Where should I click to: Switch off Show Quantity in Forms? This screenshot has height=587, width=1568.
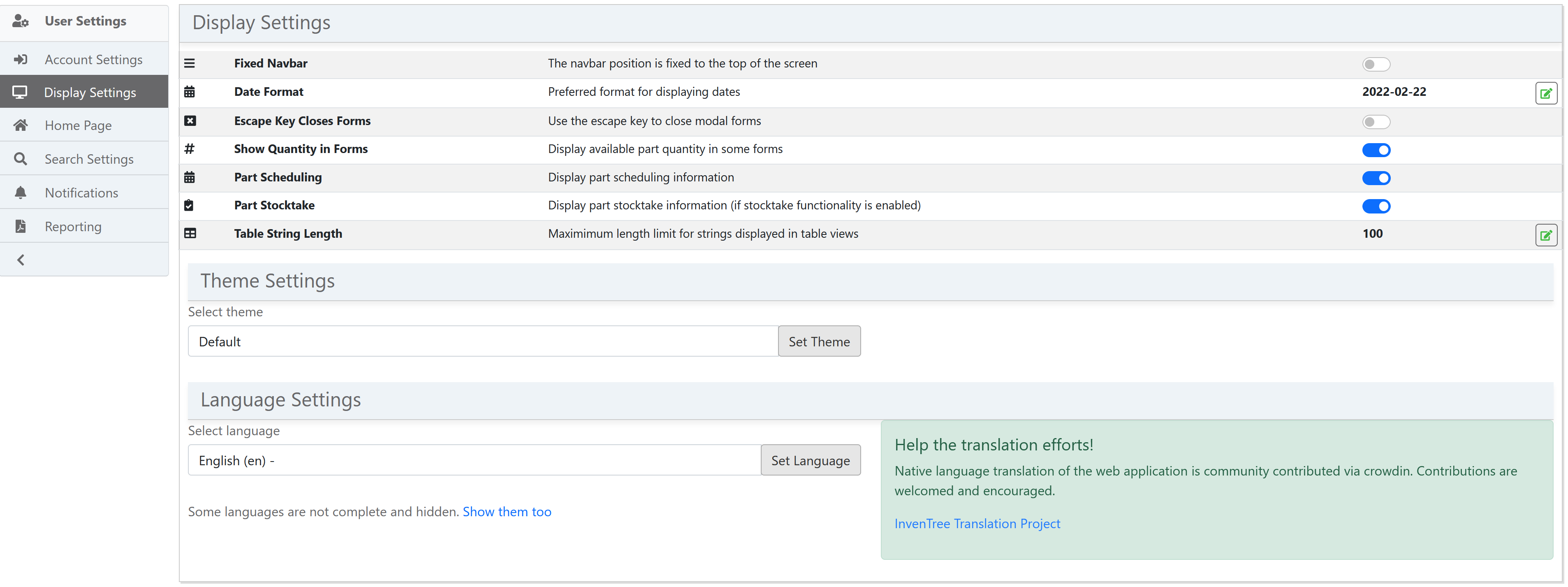(x=1376, y=150)
